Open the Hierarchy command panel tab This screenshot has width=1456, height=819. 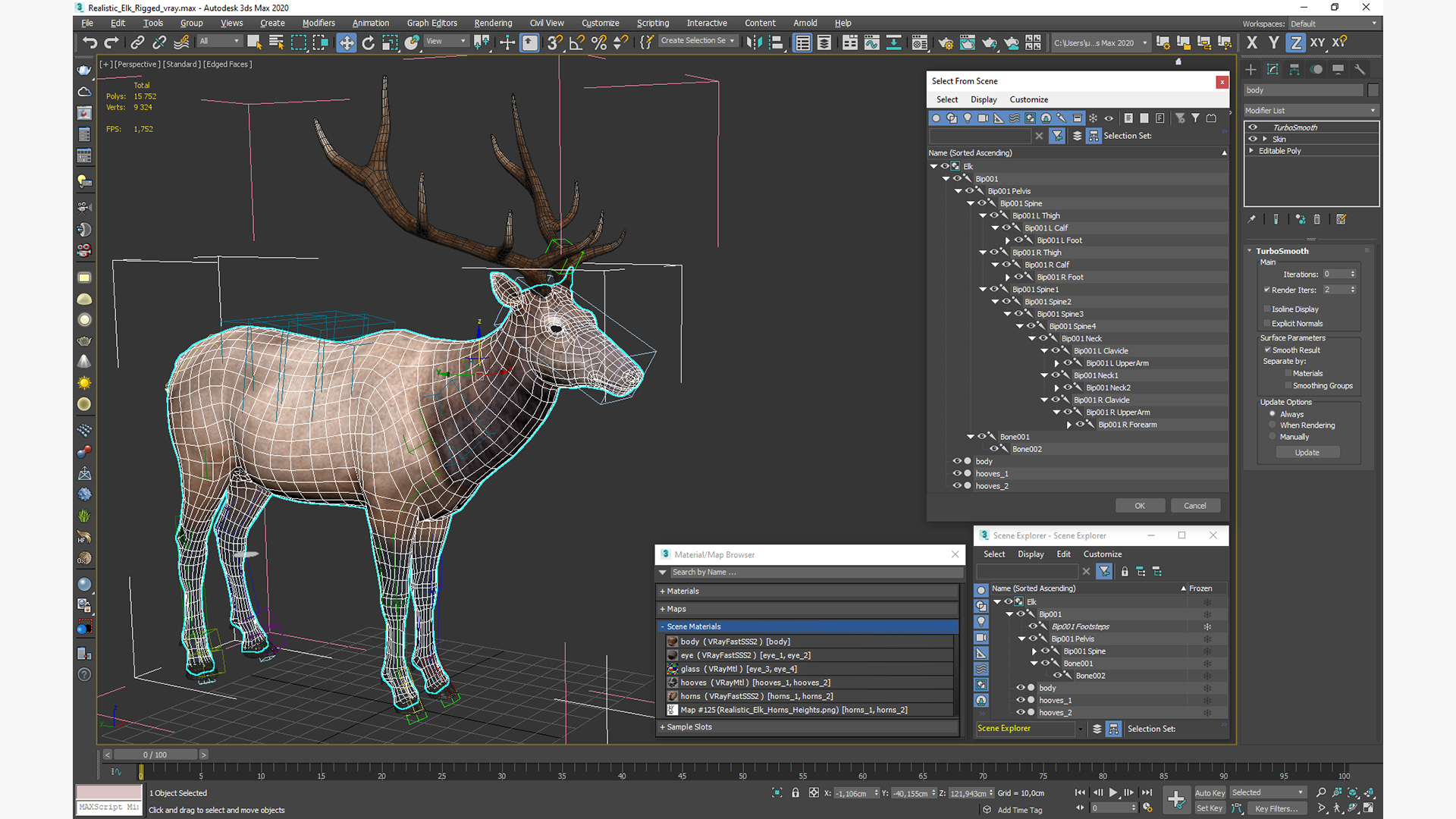coord(1294,69)
